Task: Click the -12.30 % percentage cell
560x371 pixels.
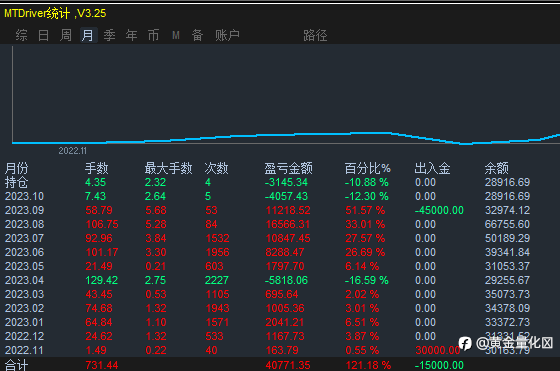Action: [x=366, y=196]
